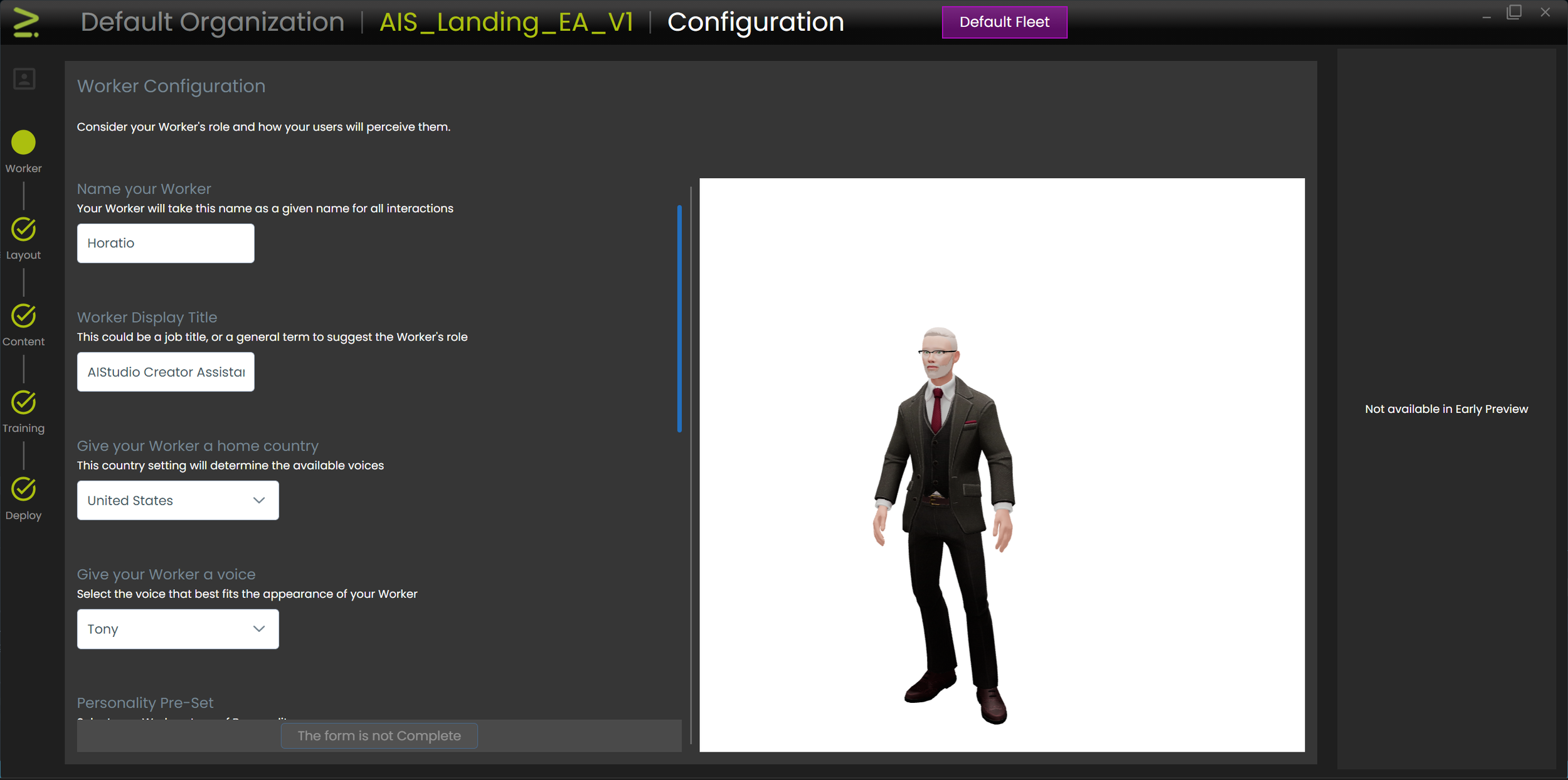Click the green app logo icon

tap(26, 23)
